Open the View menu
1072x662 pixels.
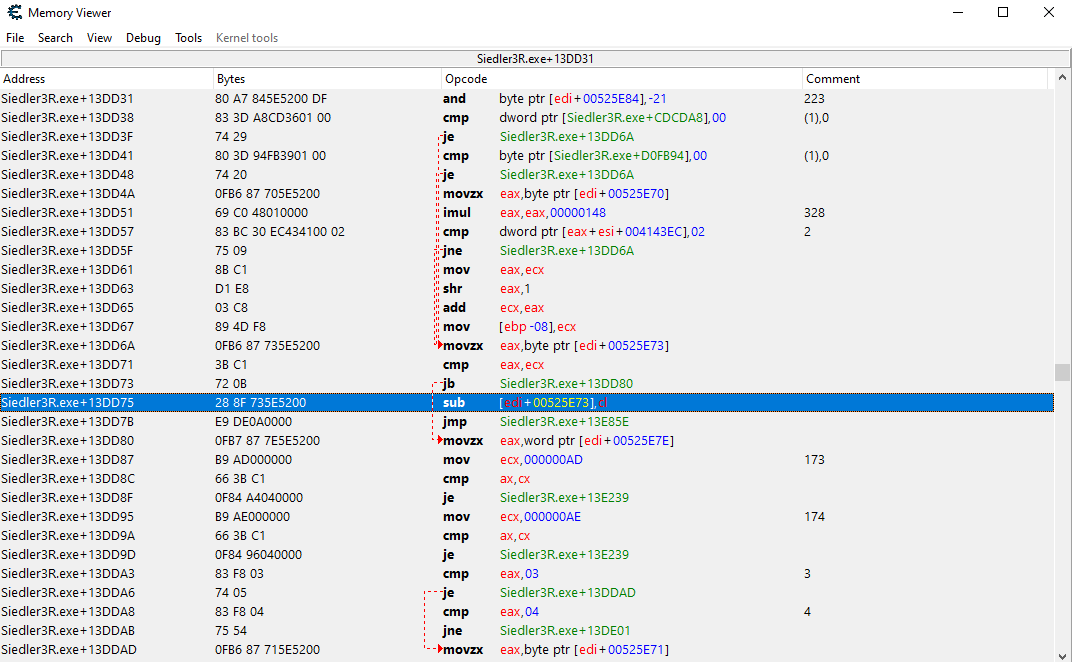tap(99, 38)
